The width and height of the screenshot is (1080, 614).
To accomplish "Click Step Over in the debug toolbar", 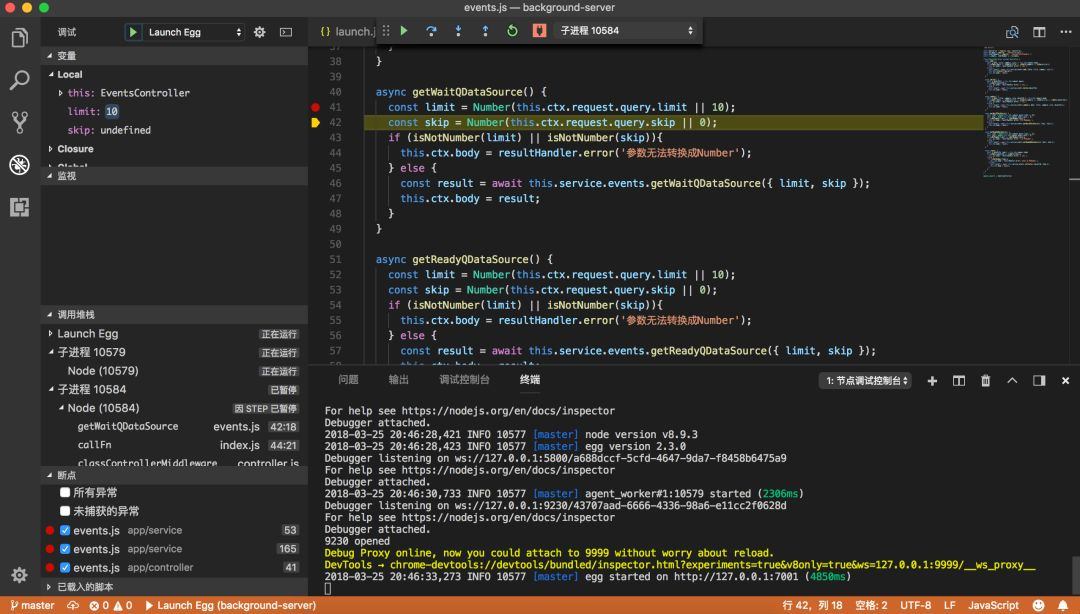I will pyautogui.click(x=431, y=31).
